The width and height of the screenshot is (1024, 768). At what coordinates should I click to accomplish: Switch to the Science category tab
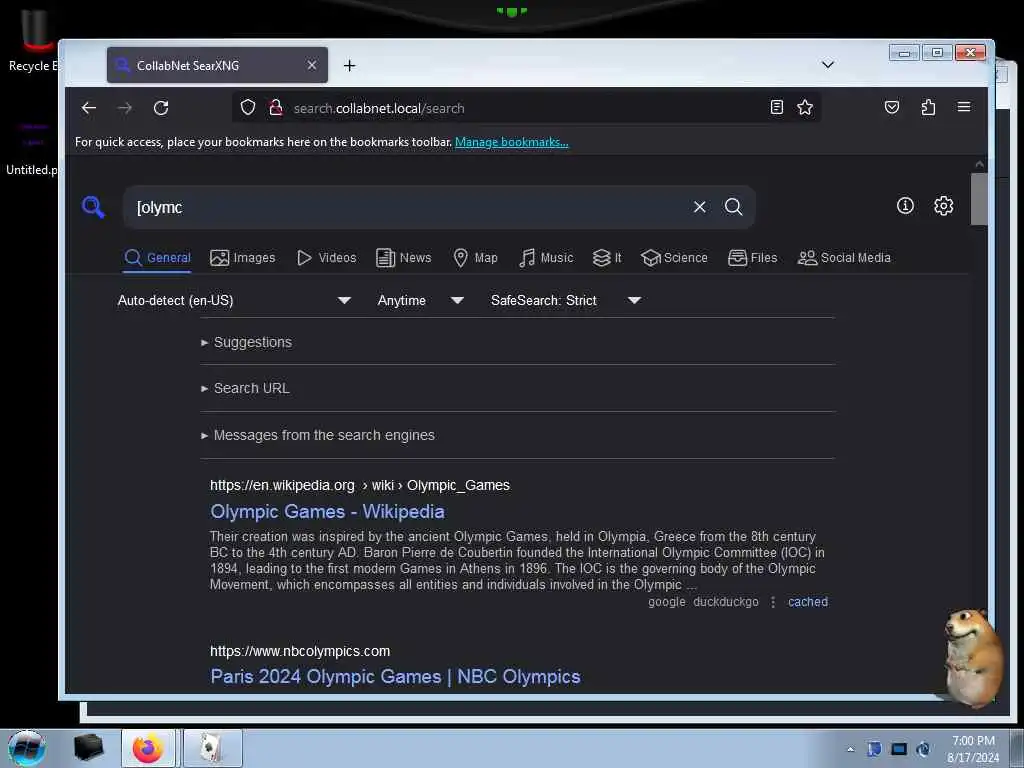(x=674, y=257)
